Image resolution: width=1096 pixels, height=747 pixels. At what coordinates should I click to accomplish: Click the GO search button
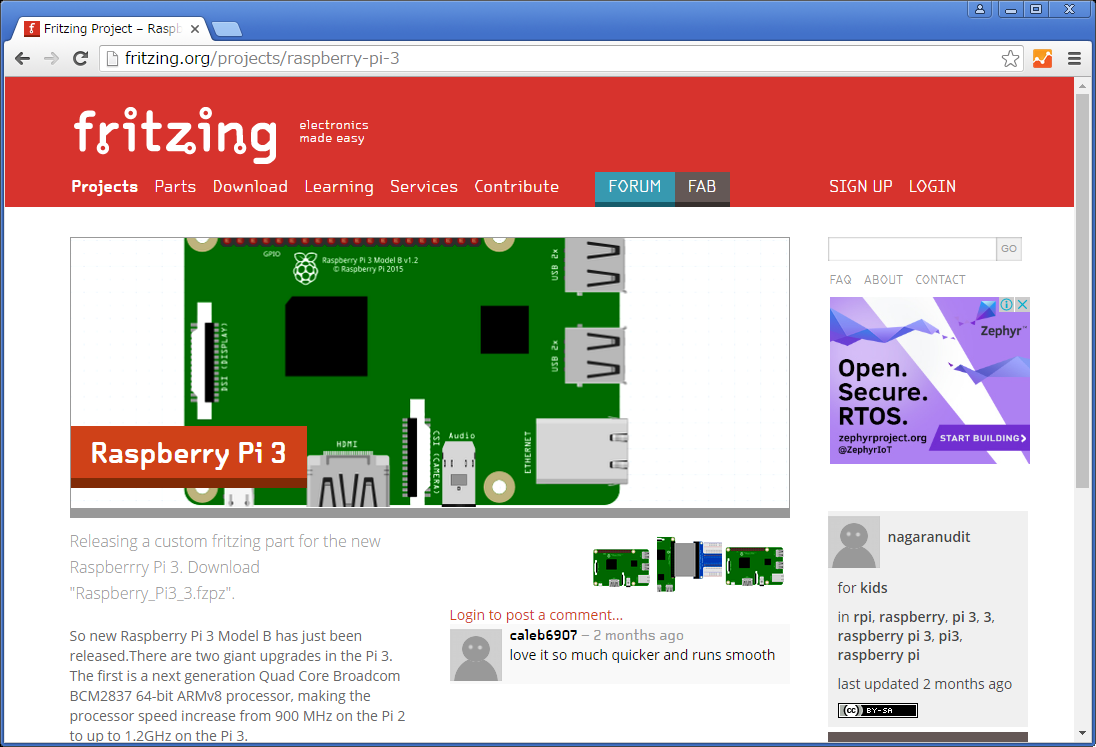(x=1009, y=249)
